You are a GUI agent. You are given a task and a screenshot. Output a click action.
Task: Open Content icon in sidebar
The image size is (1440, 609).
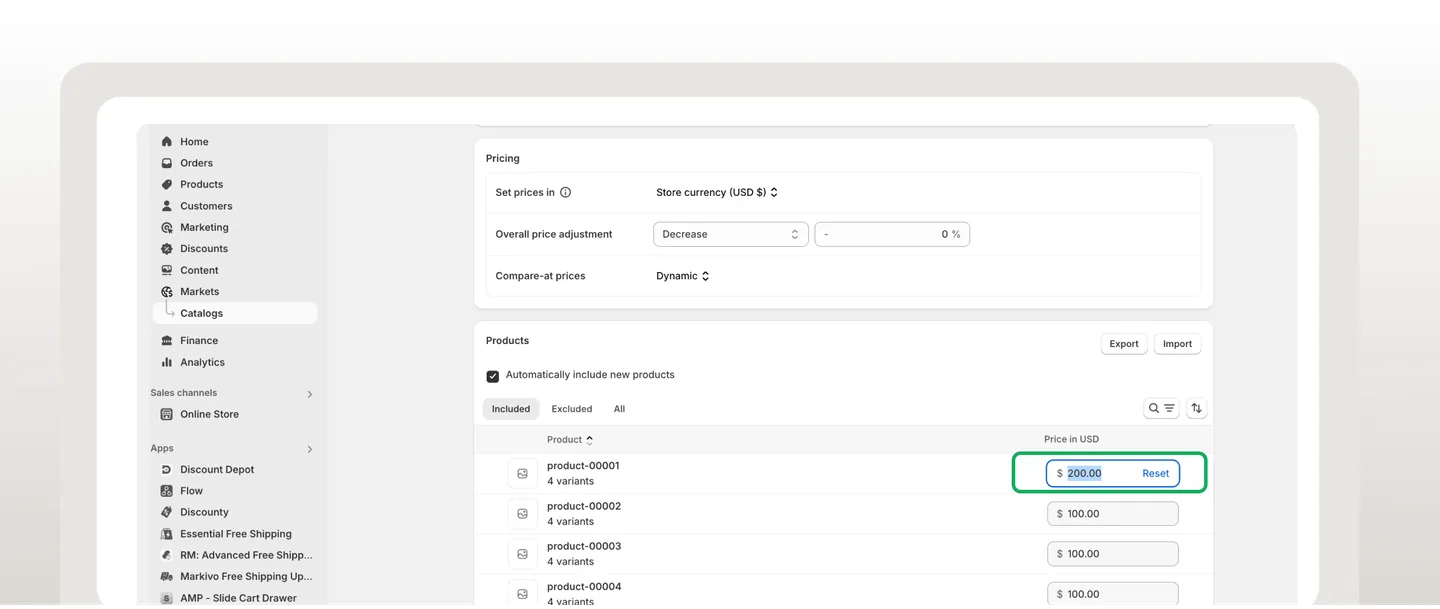tap(167, 271)
